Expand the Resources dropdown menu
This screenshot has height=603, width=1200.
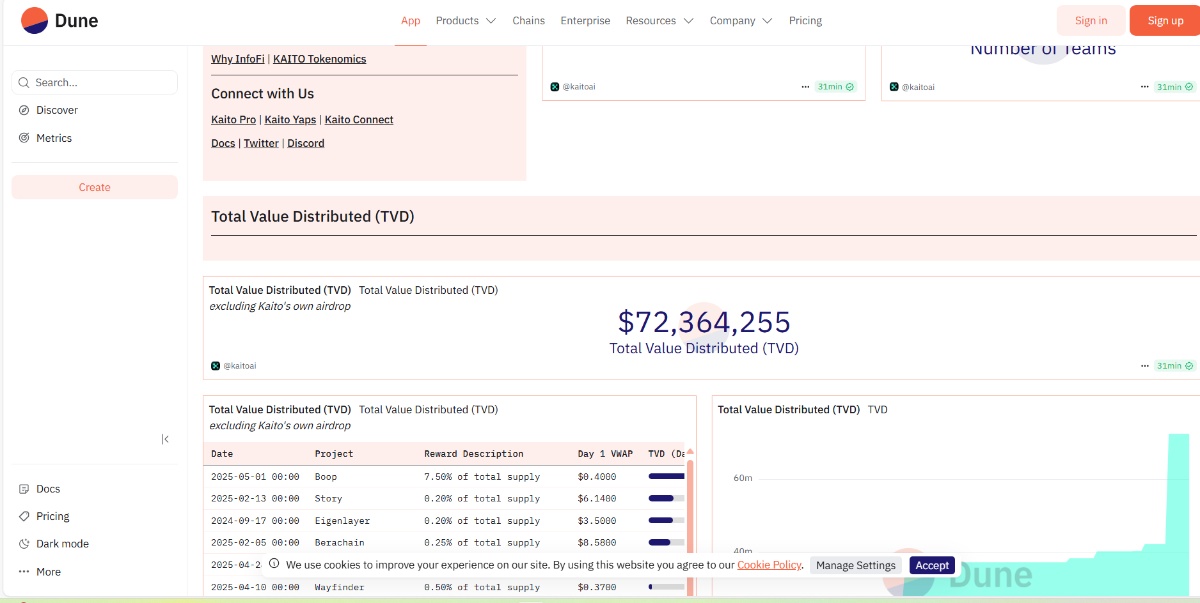tap(659, 21)
